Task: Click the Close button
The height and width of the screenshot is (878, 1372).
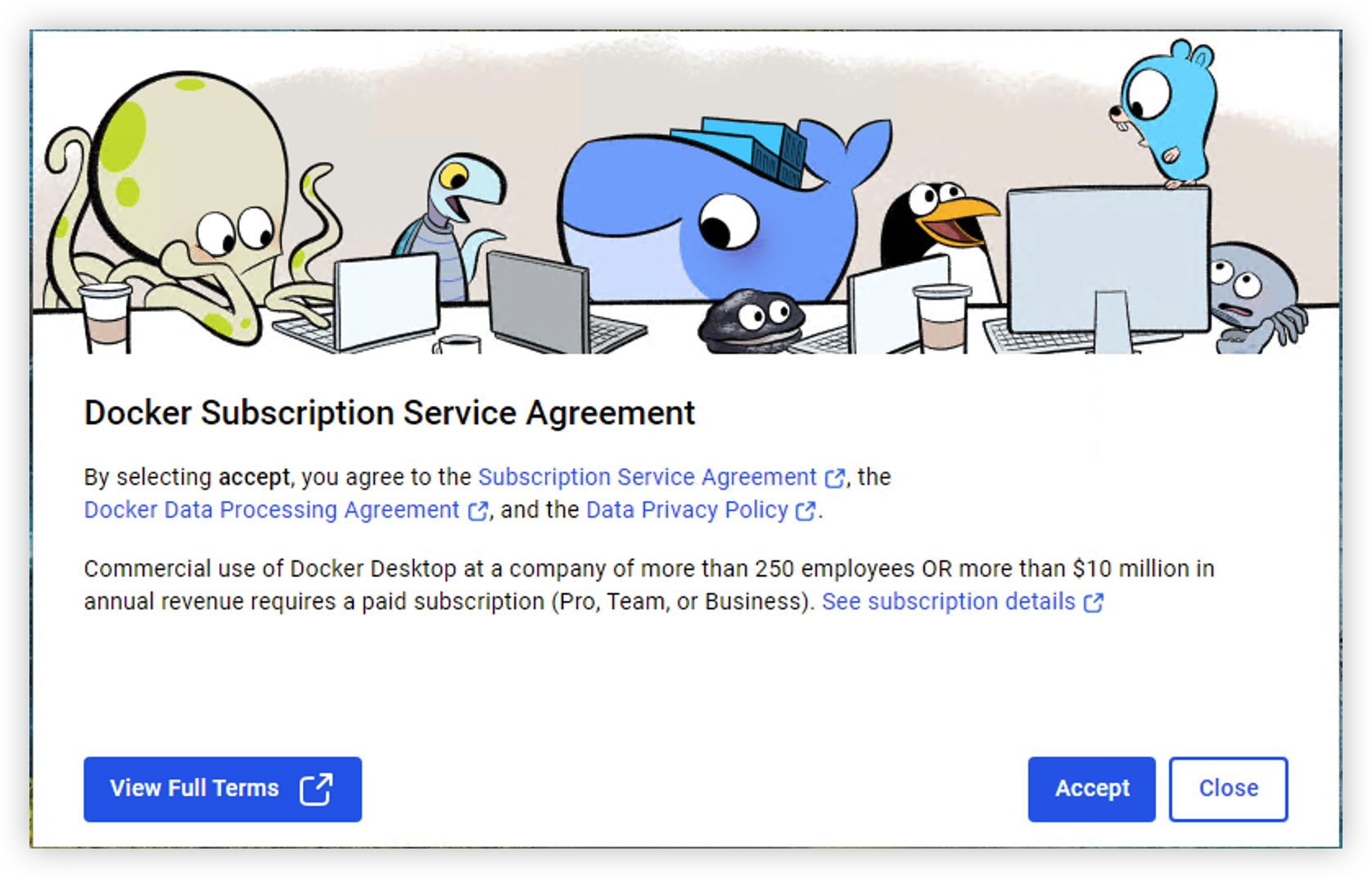Action: [1228, 789]
